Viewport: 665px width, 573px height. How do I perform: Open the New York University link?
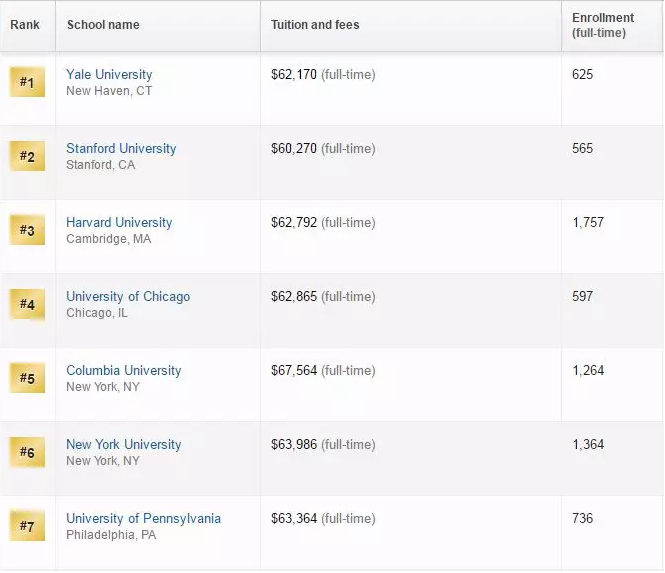coord(124,445)
